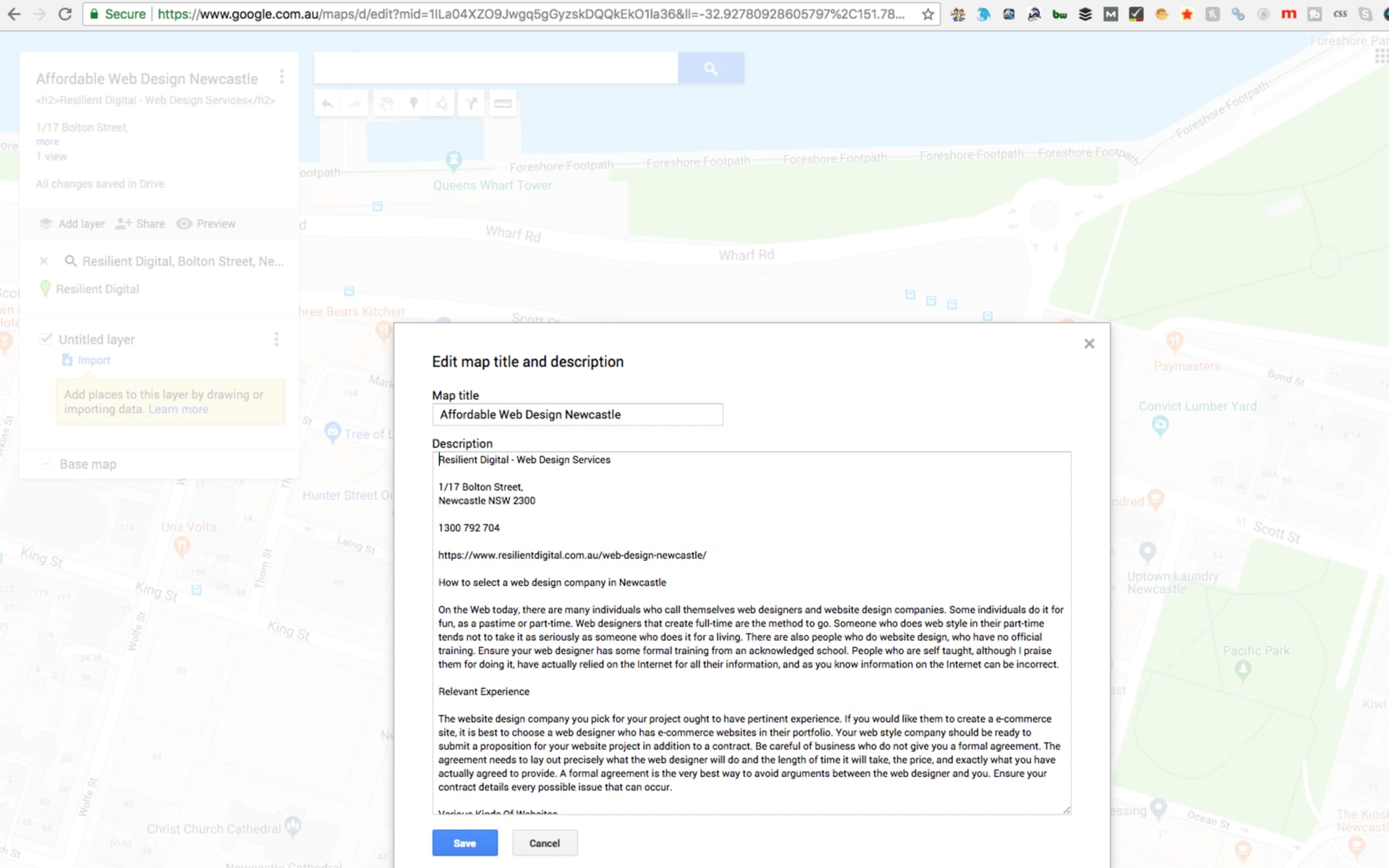Click the Uptown Laundry Newcastle map marker
This screenshot has height=868, width=1389.
(1147, 552)
